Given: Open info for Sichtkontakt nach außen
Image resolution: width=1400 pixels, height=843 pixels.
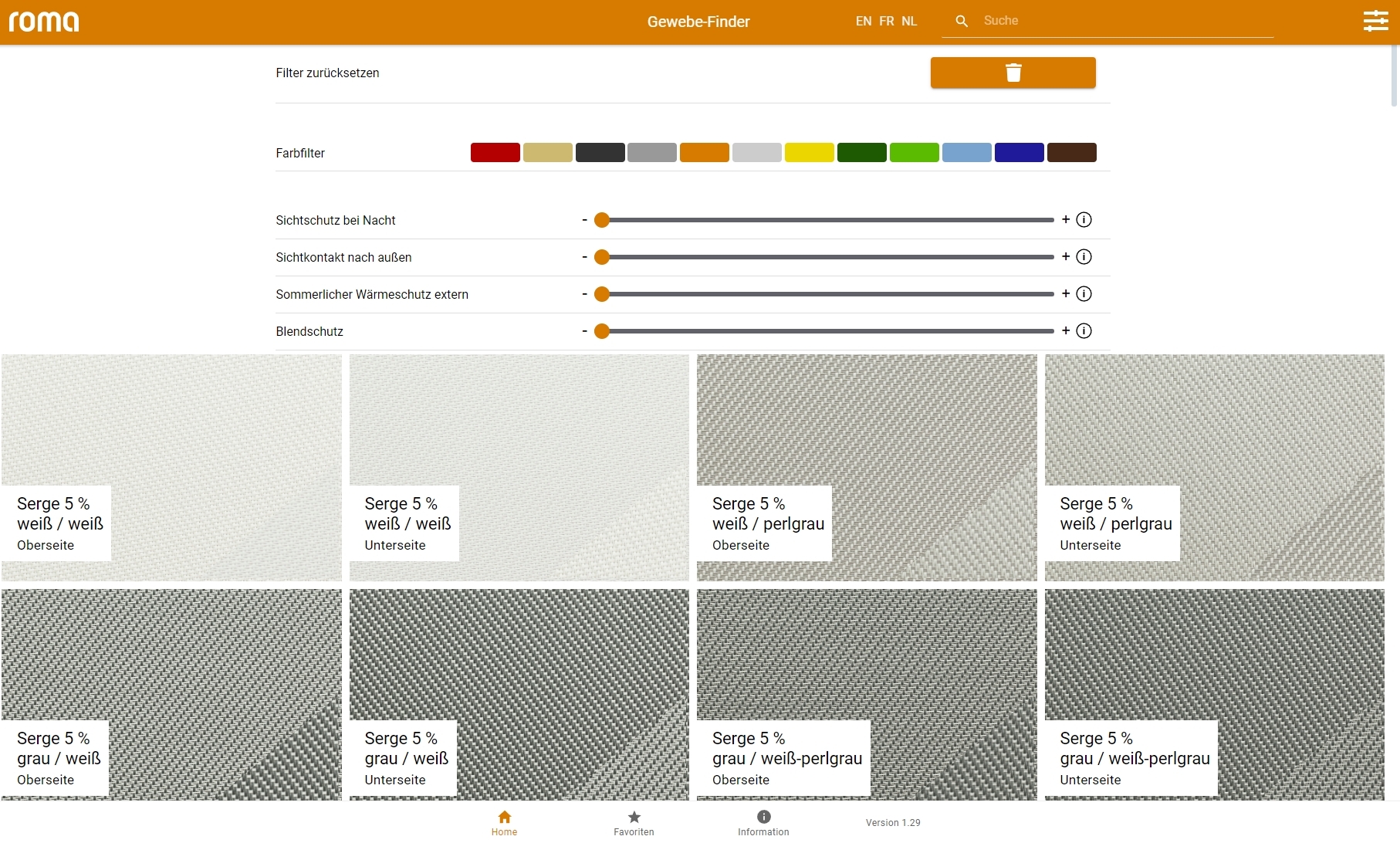Looking at the screenshot, I should 1084,257.
